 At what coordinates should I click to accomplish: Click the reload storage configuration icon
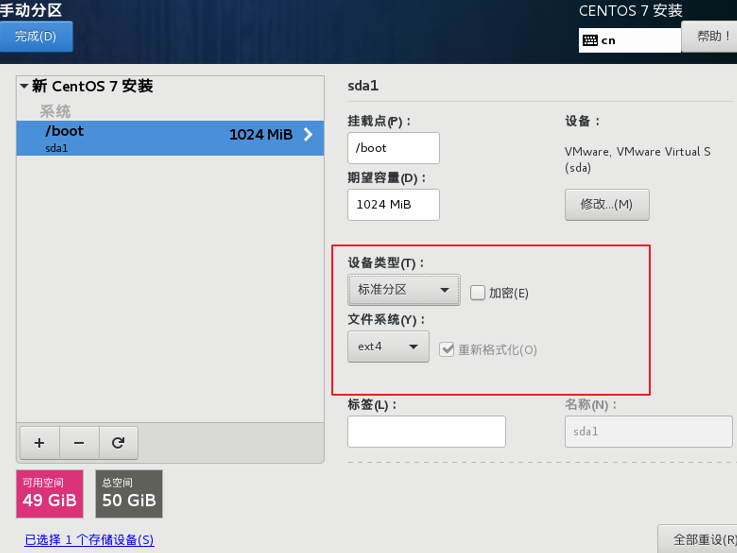click(118, 443)
